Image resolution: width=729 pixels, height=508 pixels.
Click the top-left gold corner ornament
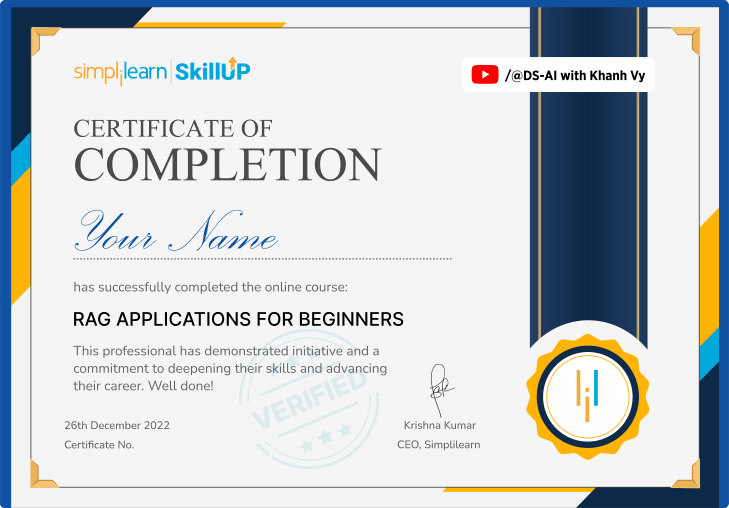click(x=45, y=43)
